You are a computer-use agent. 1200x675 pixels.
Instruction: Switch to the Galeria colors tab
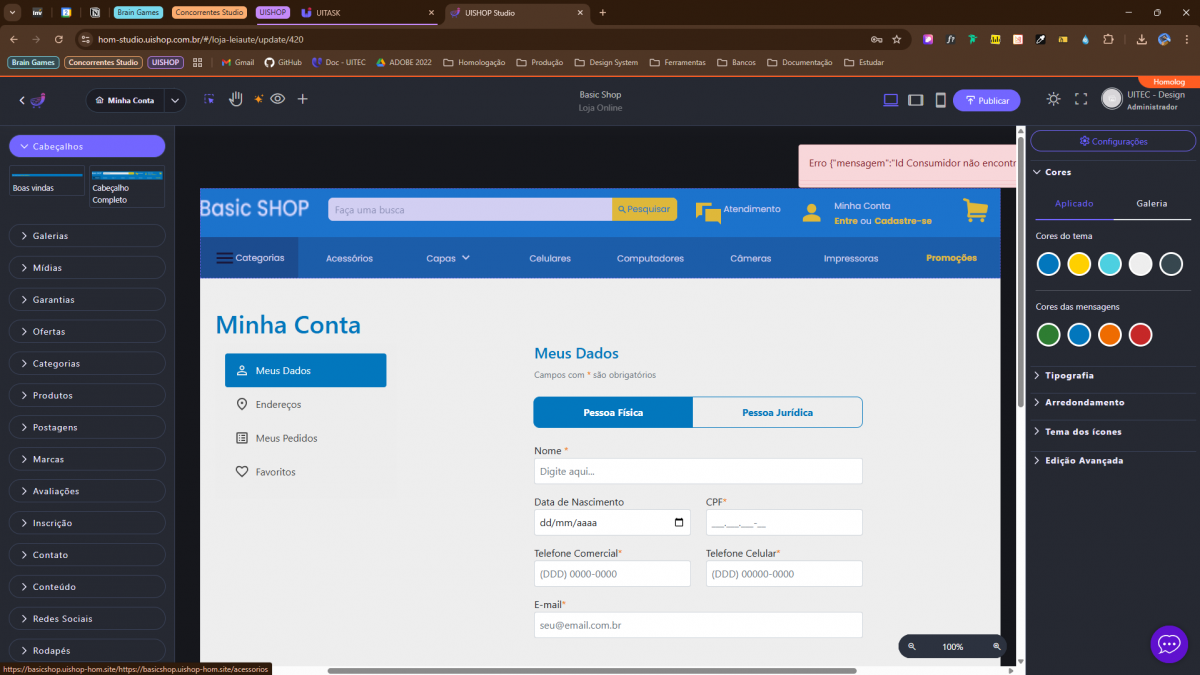point(1151,203)
